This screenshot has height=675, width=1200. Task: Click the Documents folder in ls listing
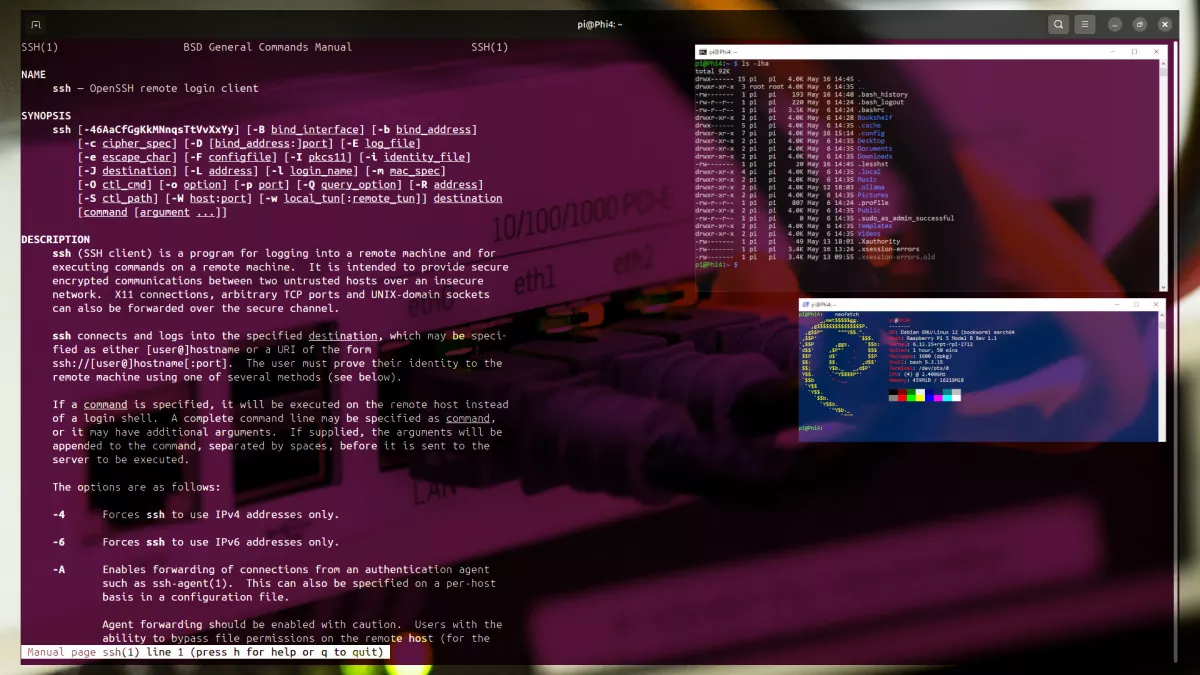click(x=874, y=149)
